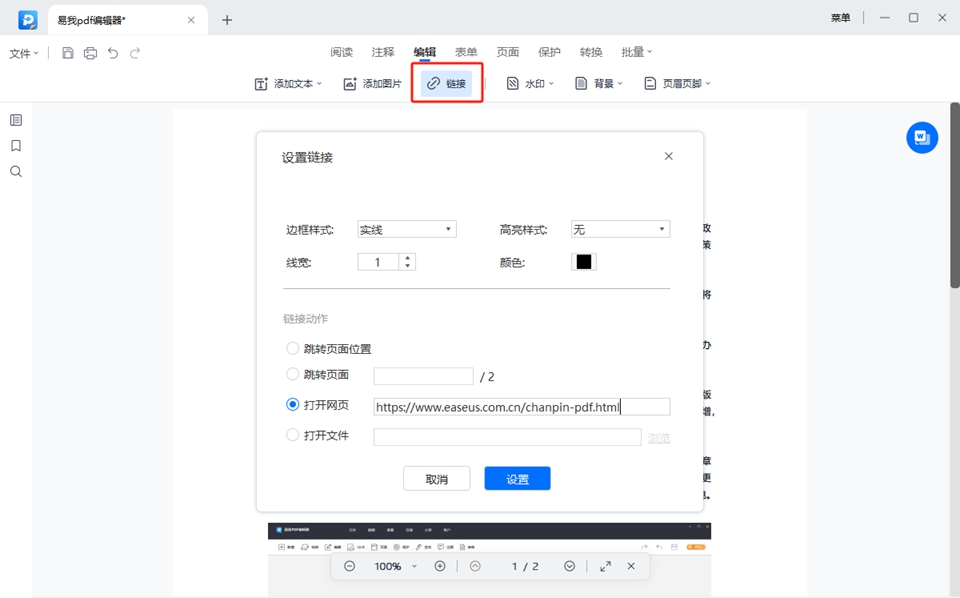Select the 跳转页面 radio button
Viewport: 960px width, 598px height.
(x=293, y=374)
